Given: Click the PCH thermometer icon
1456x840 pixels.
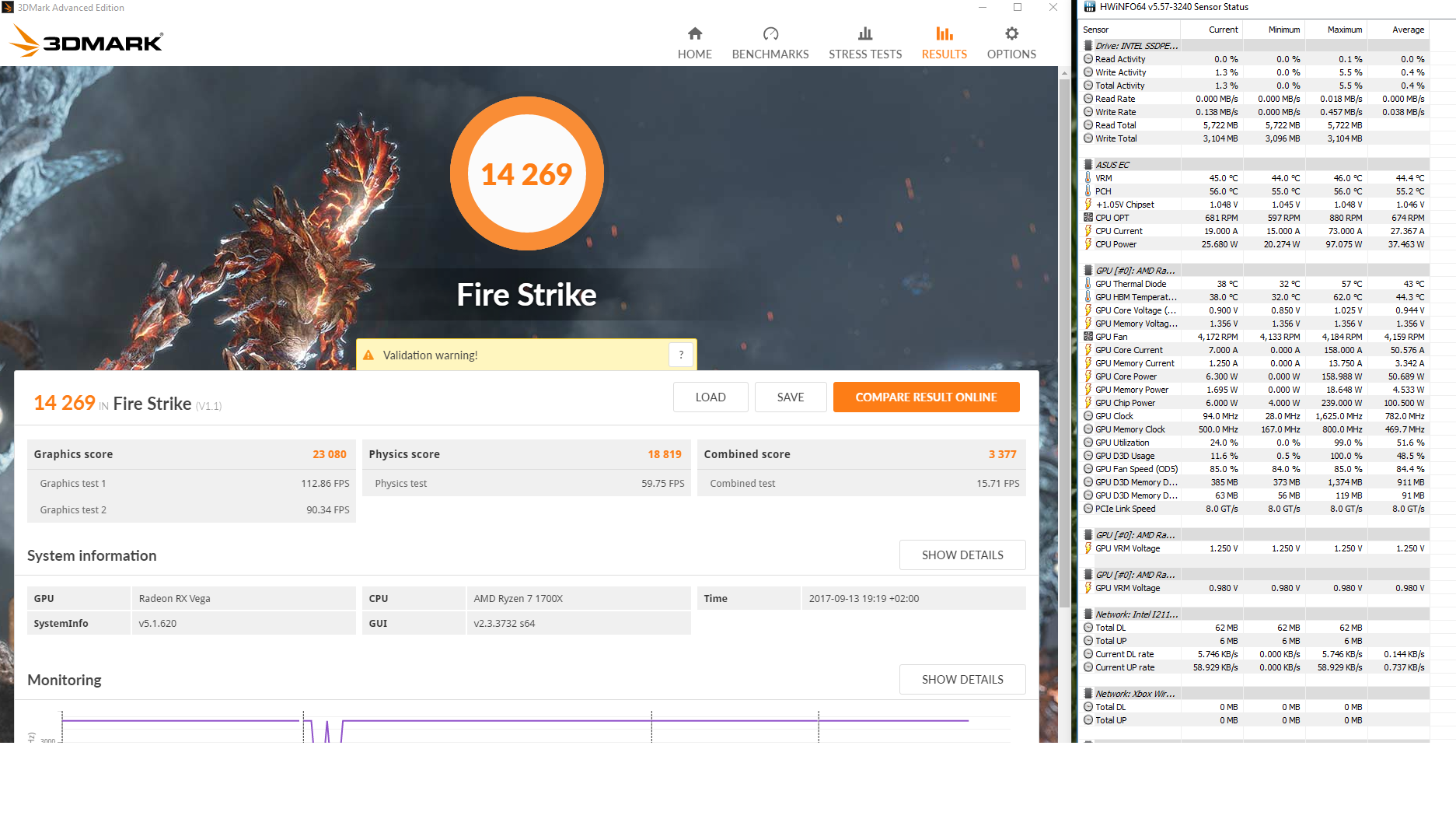Looking at the screenshot, I should click(1088, 191).
